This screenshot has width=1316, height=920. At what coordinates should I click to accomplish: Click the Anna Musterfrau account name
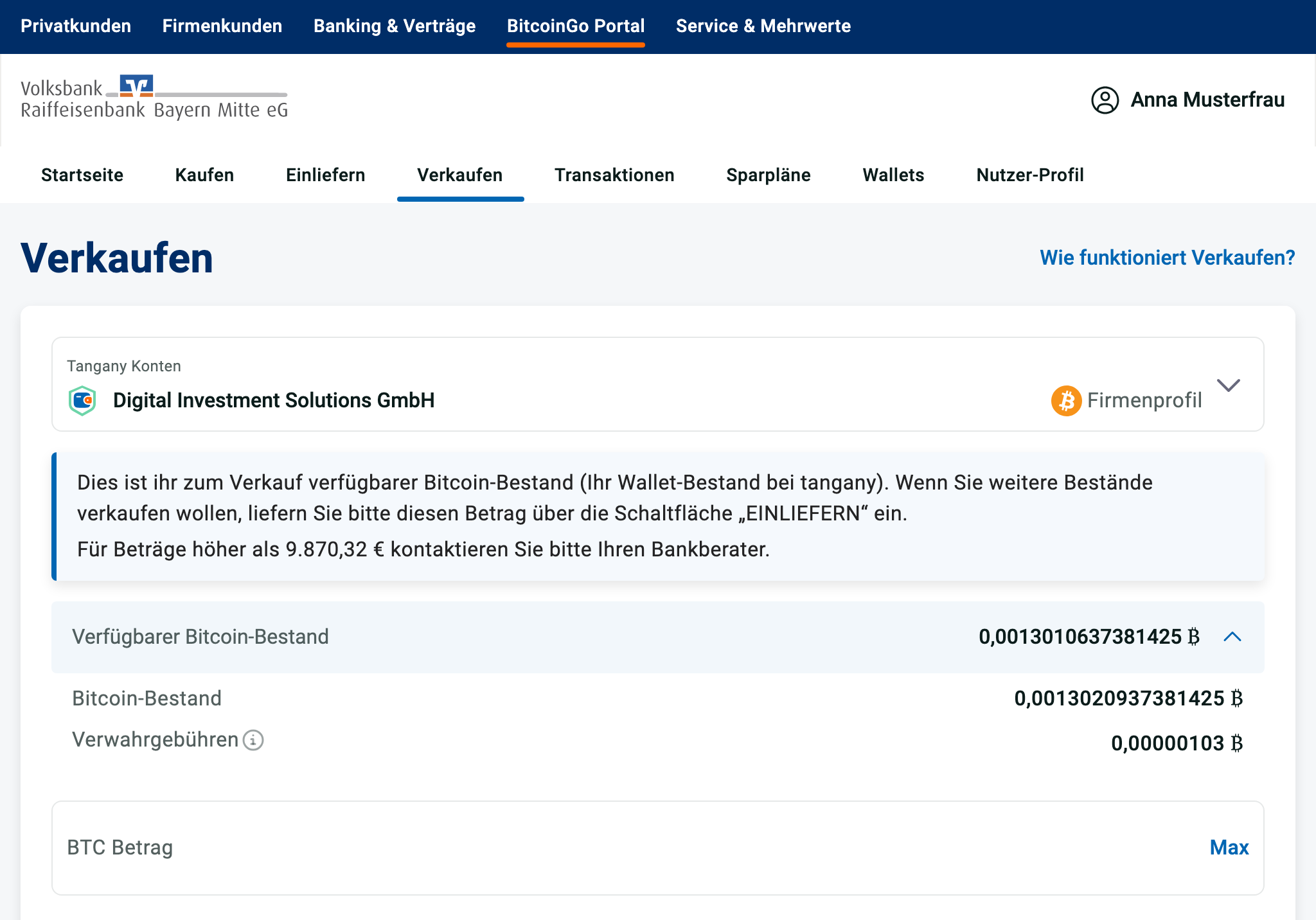point(1207,100)
